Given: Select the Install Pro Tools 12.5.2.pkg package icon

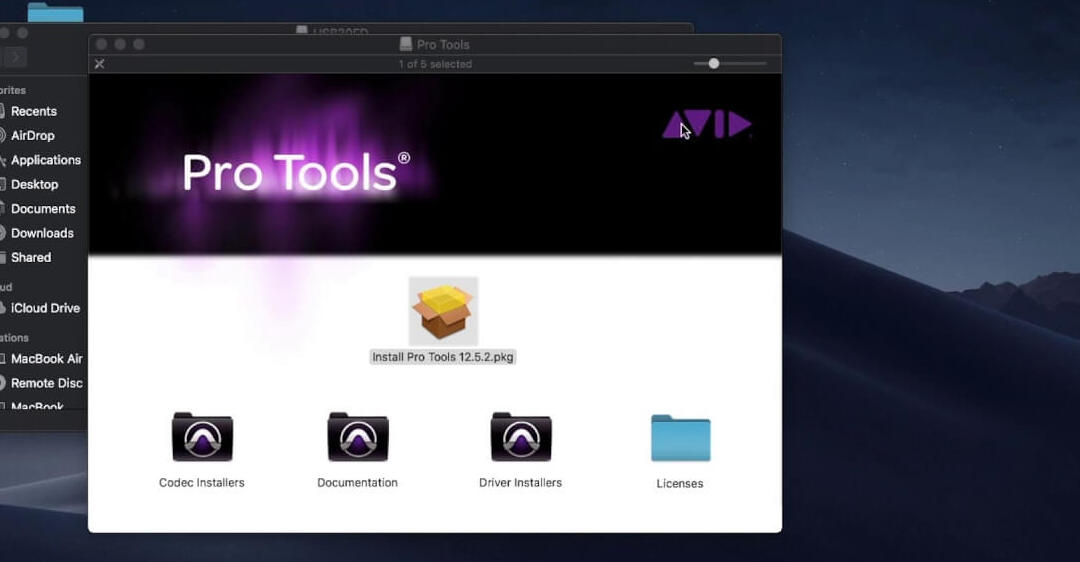Looking at the screenshot, I should point(443,311).
